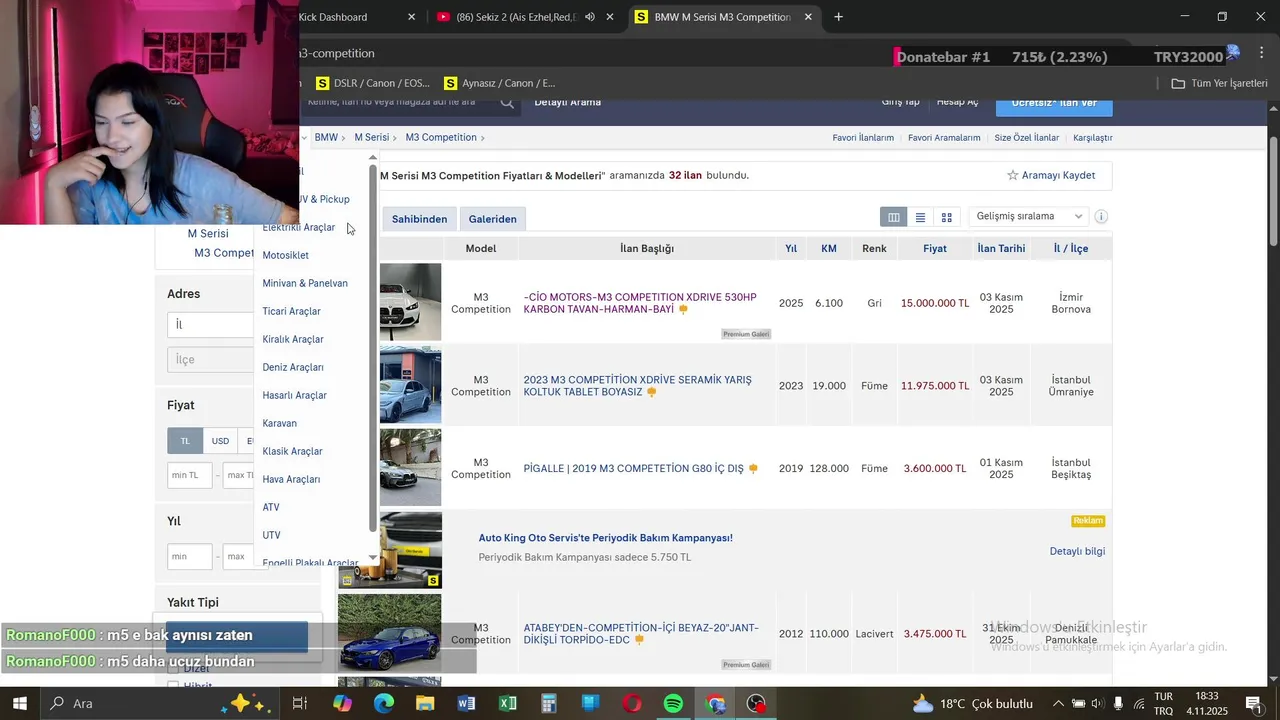Click the page vertical scrollbar
This screenshot has height=720, width=1280.
point(1273,190)
